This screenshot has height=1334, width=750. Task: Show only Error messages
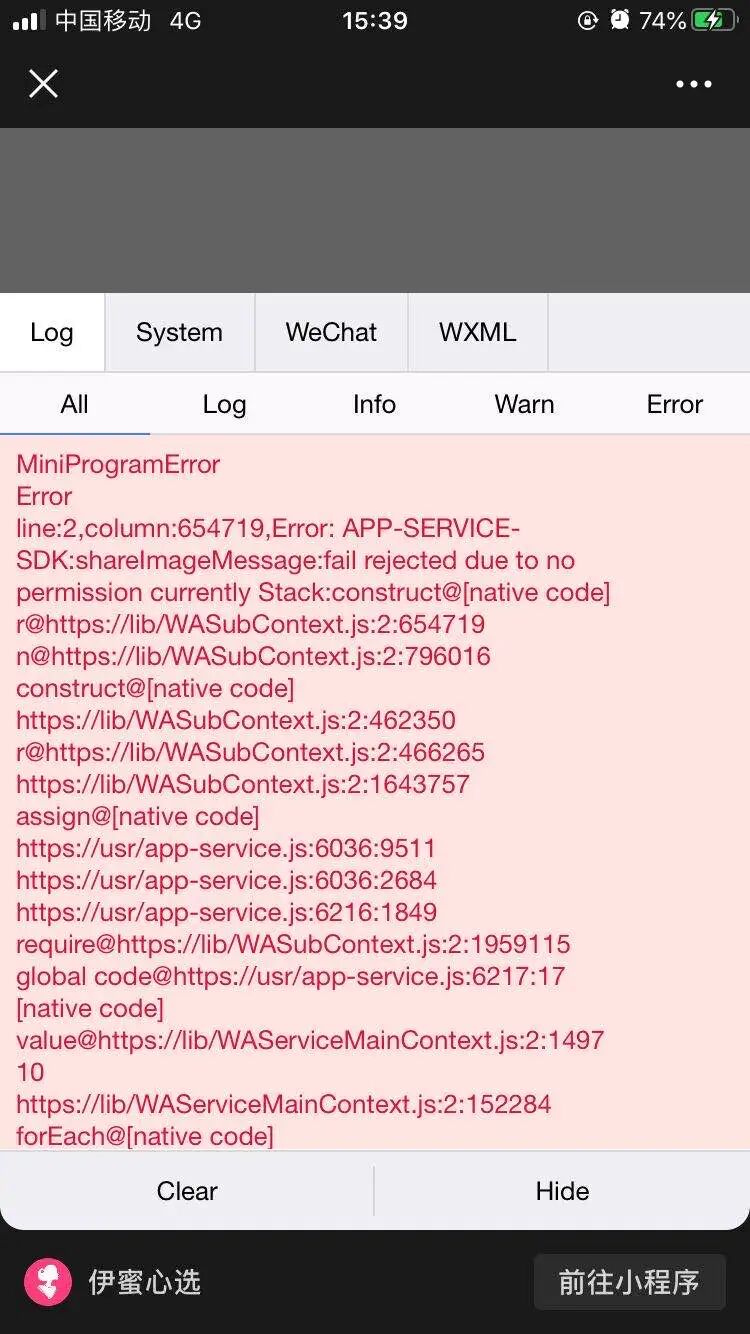coord(675,404)
